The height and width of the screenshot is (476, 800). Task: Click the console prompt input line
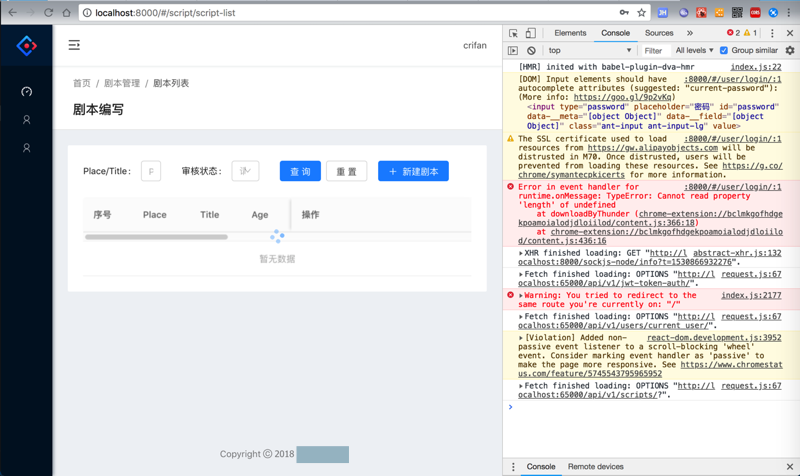point(653,407)
